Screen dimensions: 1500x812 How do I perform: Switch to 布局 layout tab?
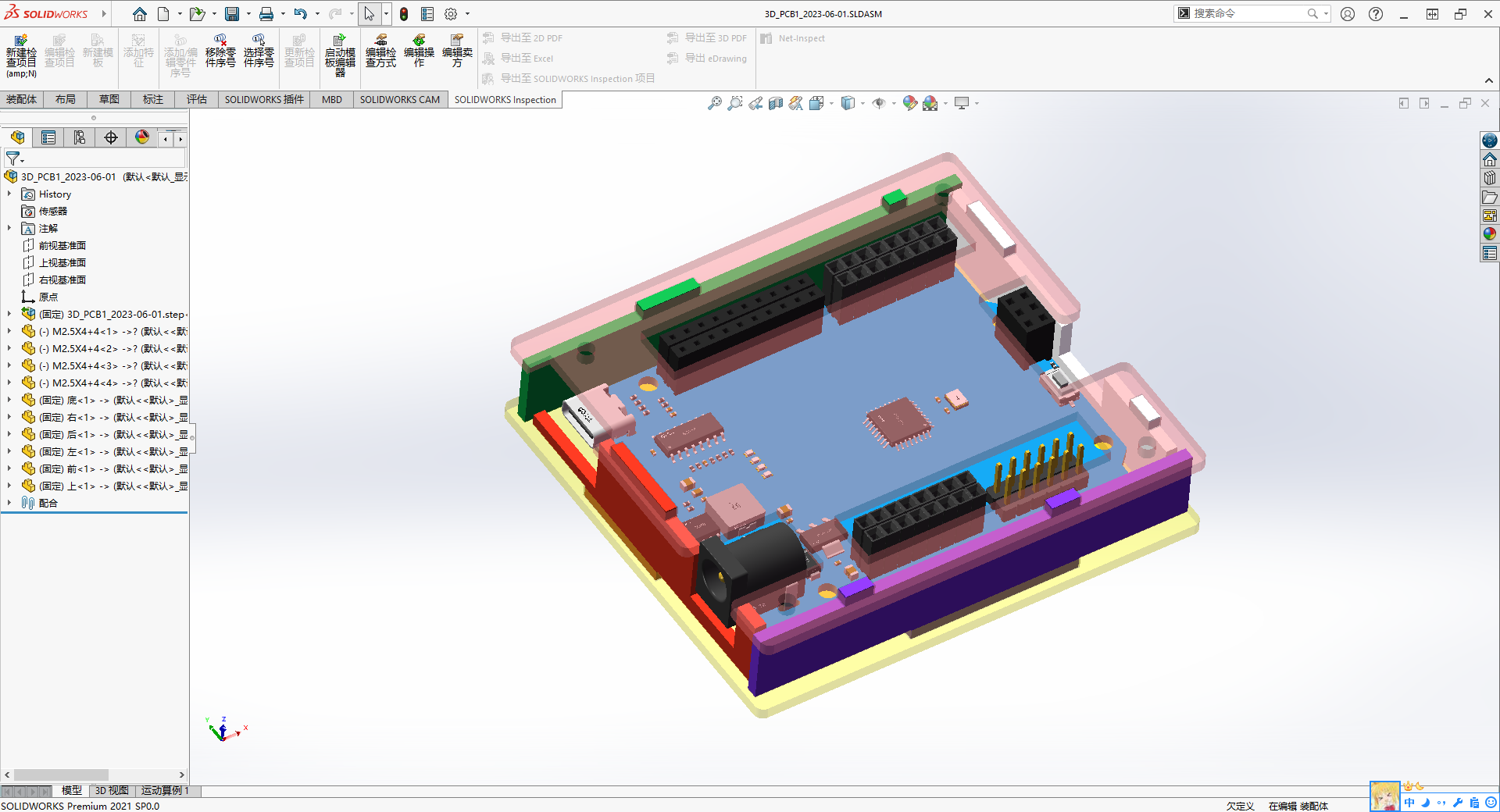66,99
